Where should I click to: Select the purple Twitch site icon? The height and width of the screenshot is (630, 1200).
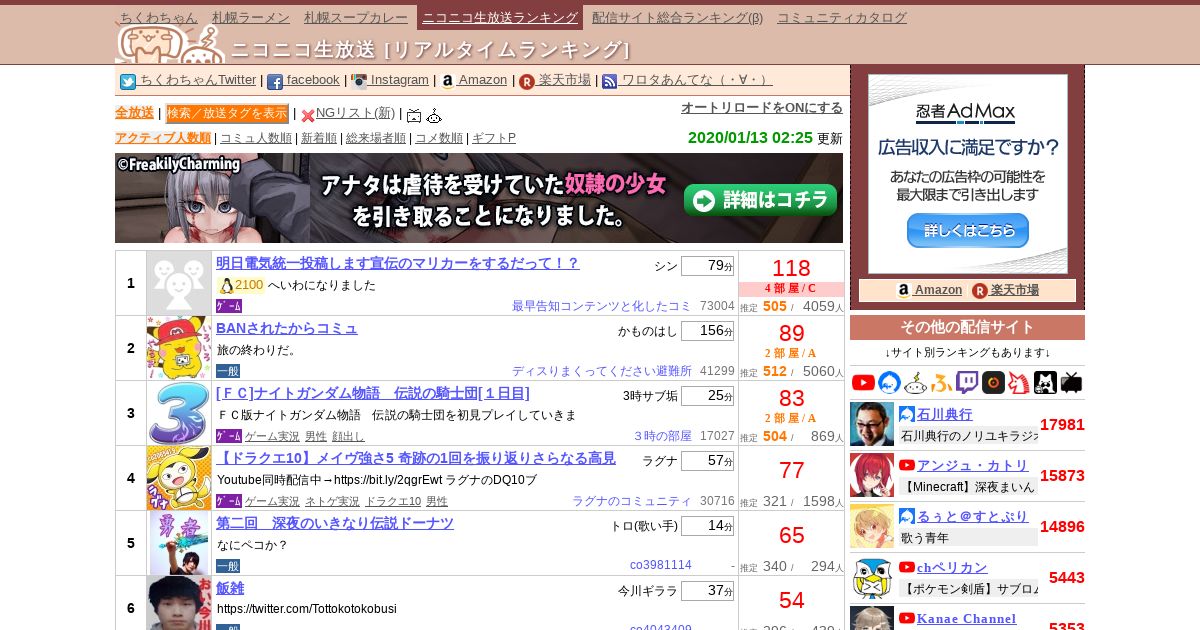tap(967, 382)
